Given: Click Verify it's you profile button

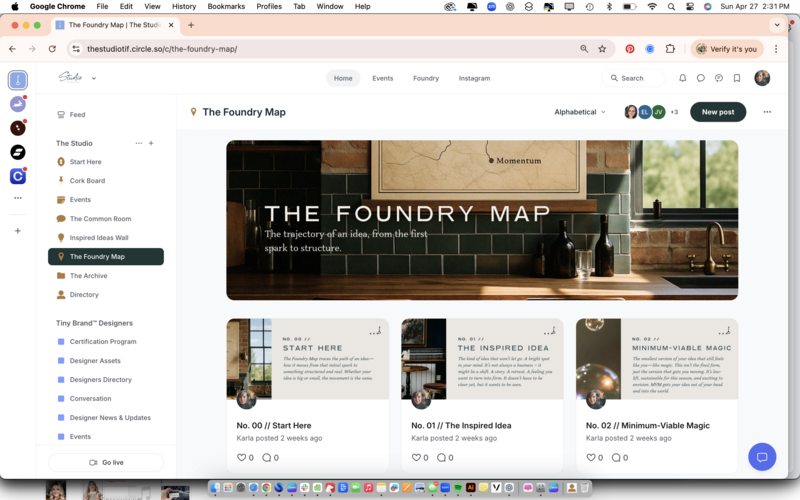Looking at the screenshot, I should pyautogui.click(x=727, y=49).
